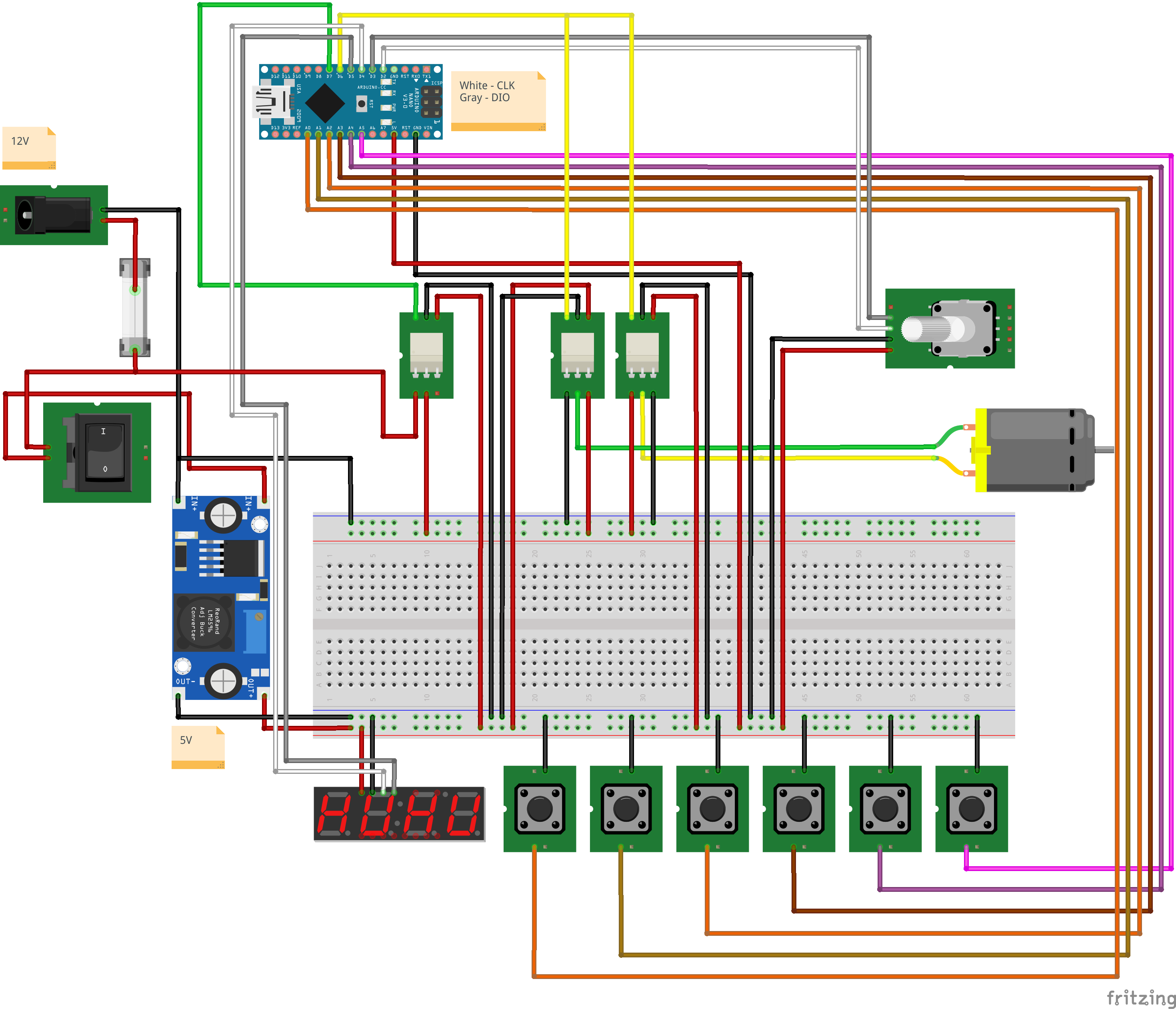
Task: Click the second push button with the olive wire
Action: [626, 809]
